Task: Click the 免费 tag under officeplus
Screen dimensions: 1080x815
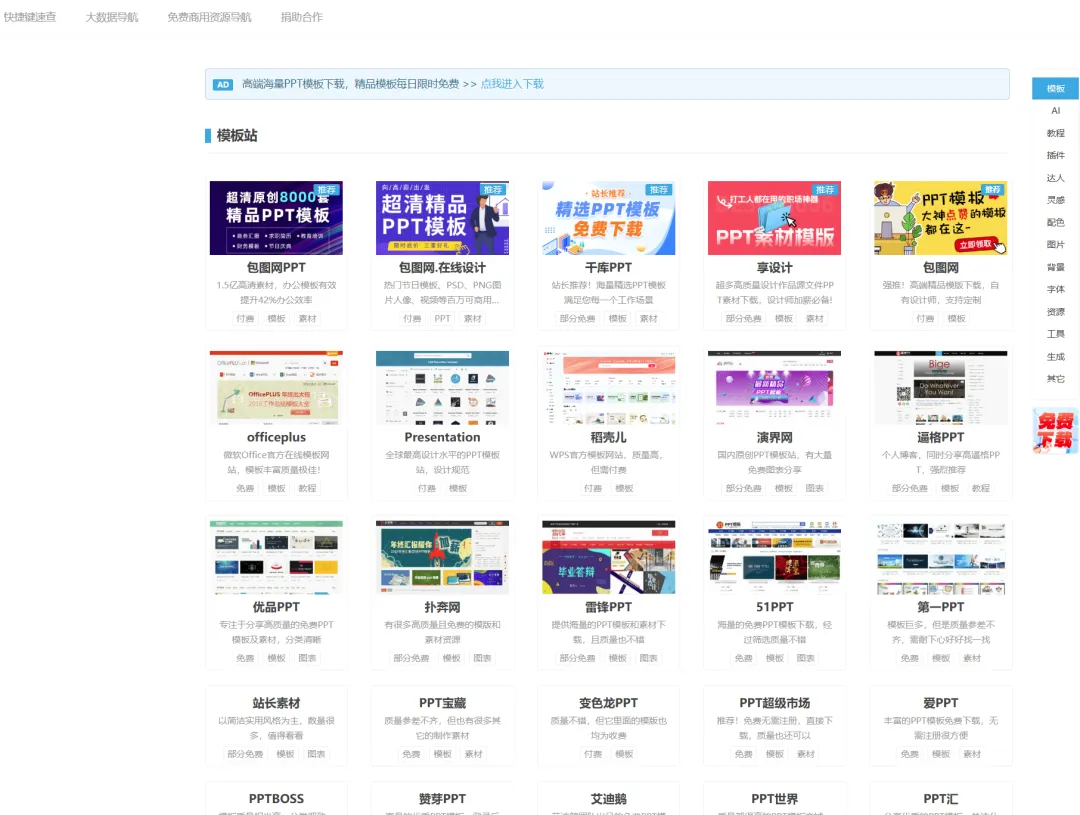Action: tap(245, 488)
